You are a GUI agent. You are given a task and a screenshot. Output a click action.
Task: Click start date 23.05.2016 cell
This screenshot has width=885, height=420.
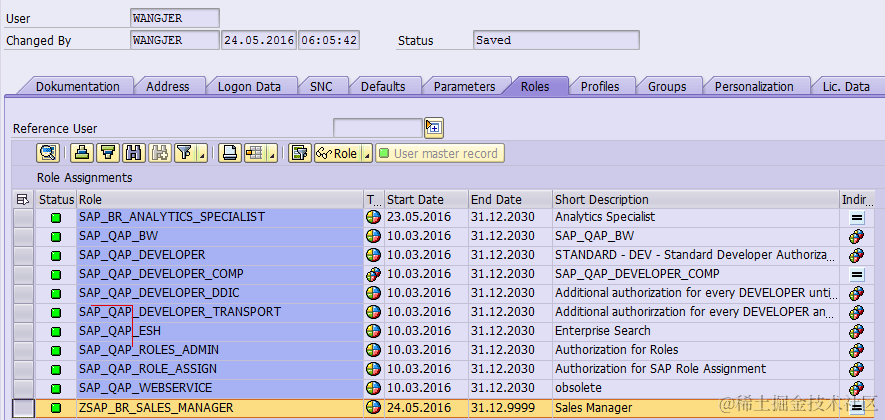coord(426,217)
